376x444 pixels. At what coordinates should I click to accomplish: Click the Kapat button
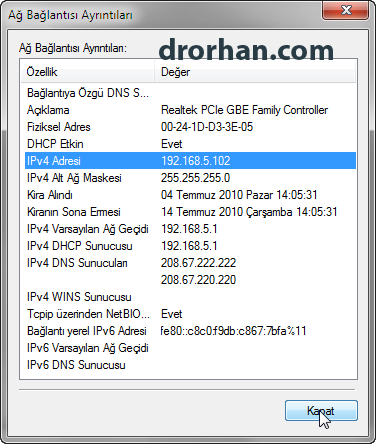click(321, 411)
